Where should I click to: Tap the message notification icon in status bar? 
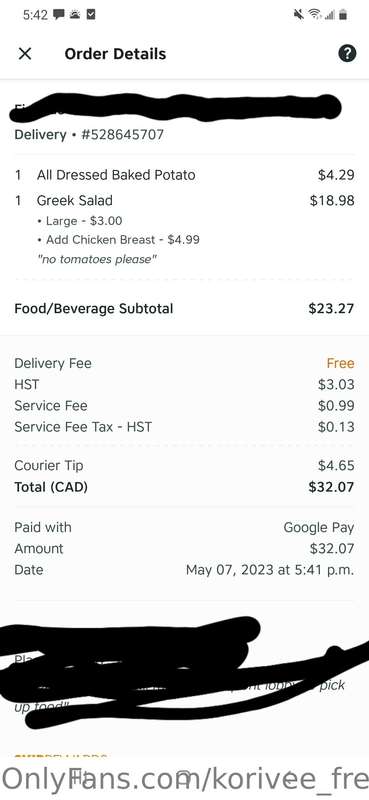(59, 15)
